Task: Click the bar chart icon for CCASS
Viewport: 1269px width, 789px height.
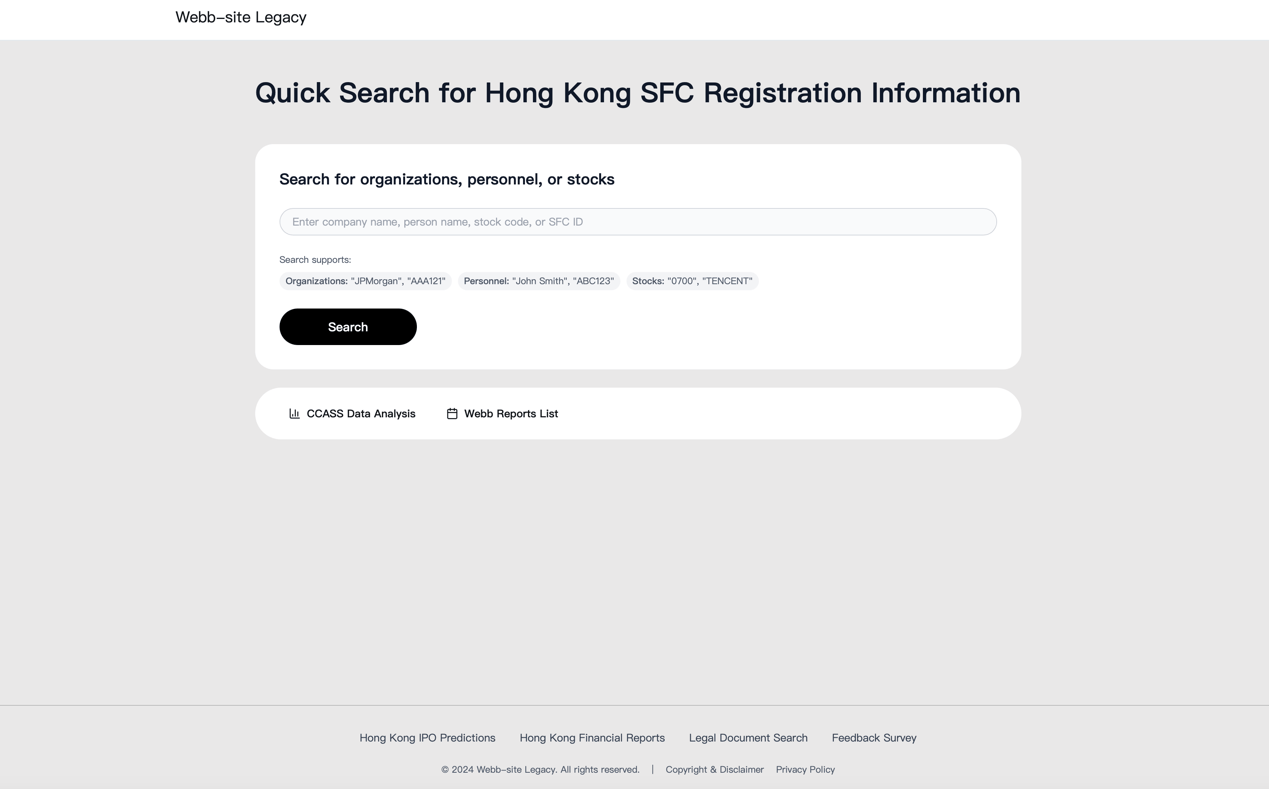Action: click(x=294, y=413)
